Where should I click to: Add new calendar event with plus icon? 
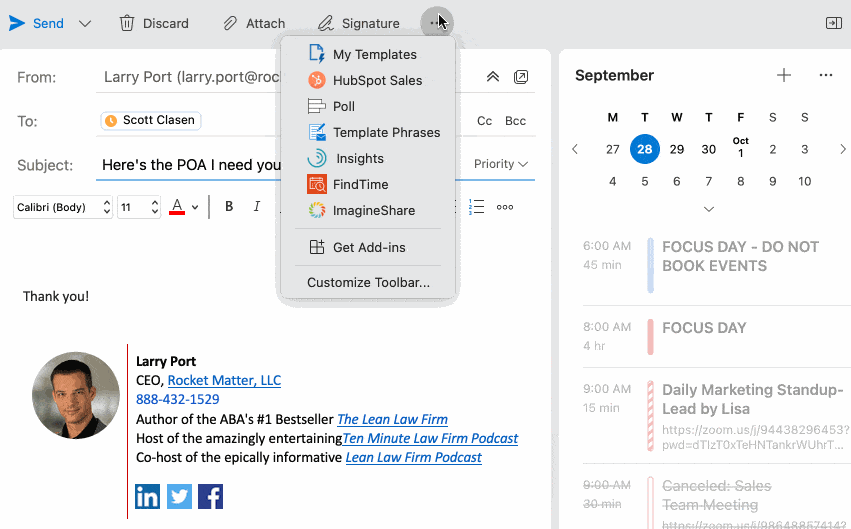(784, 75)
